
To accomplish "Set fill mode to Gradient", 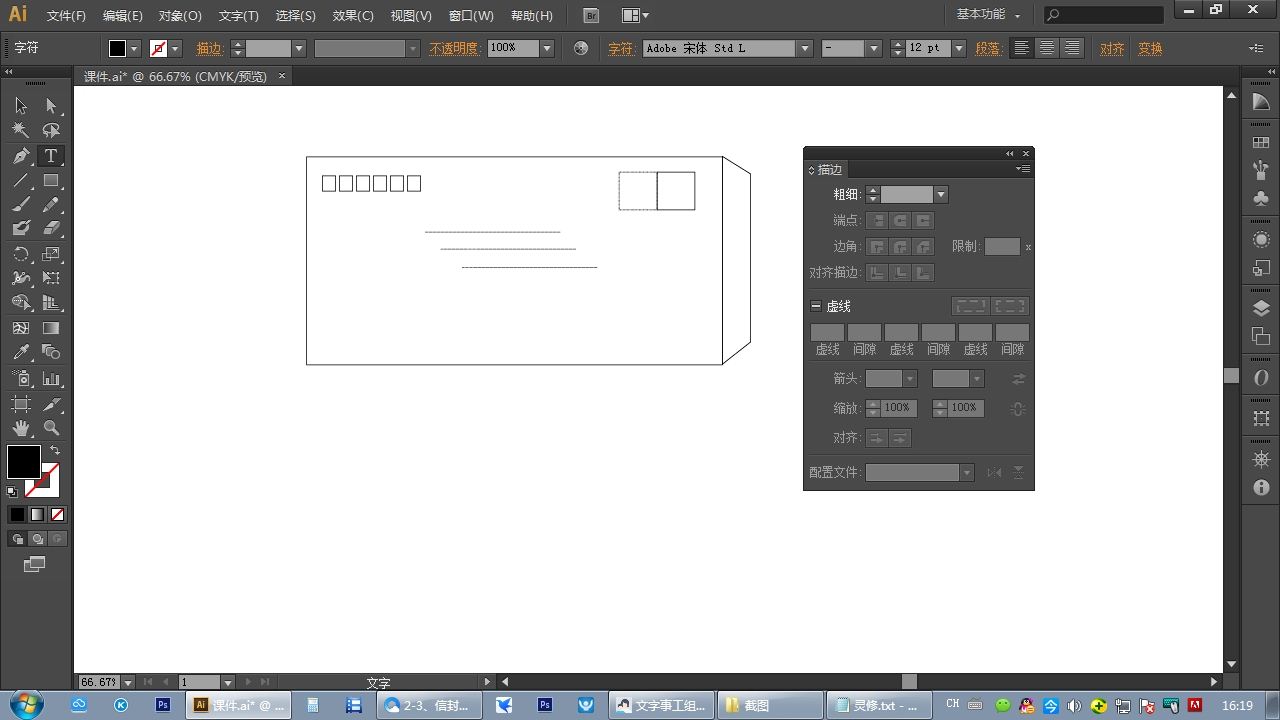I will click(x=37, y=515).
